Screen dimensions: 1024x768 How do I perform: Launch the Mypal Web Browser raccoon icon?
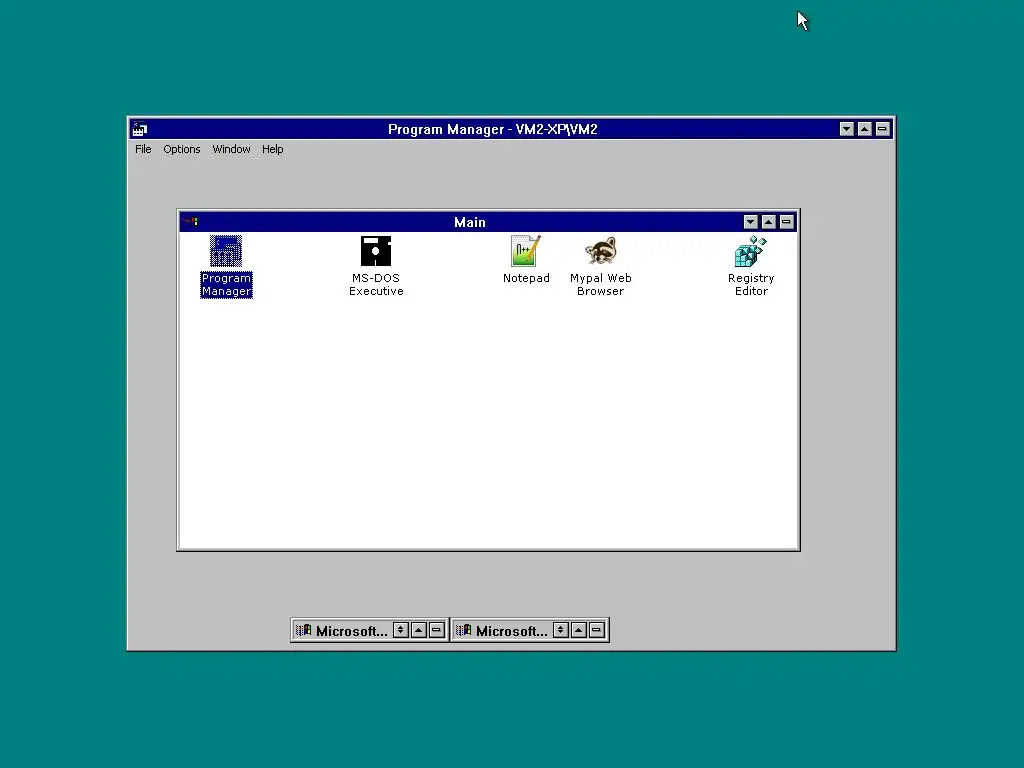(600, 251)
